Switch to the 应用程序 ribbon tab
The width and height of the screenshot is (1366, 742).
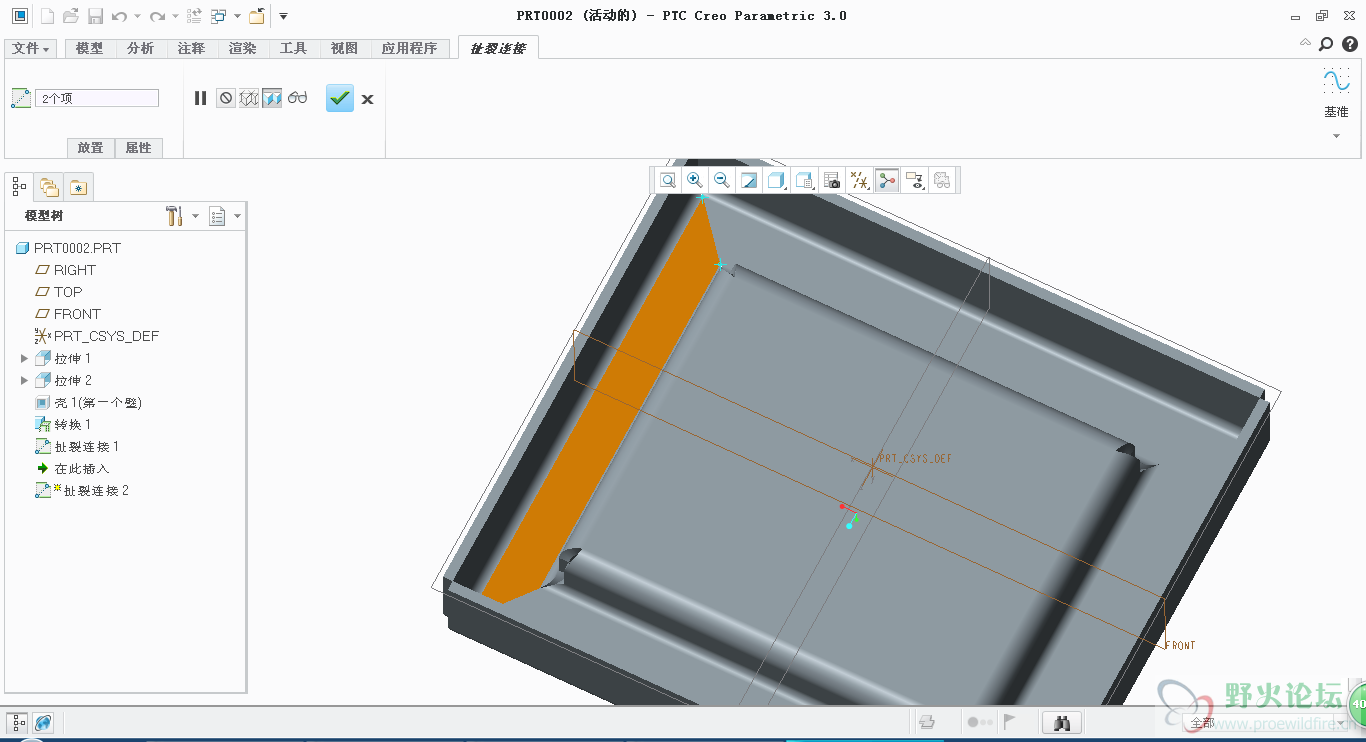(410, 48)
